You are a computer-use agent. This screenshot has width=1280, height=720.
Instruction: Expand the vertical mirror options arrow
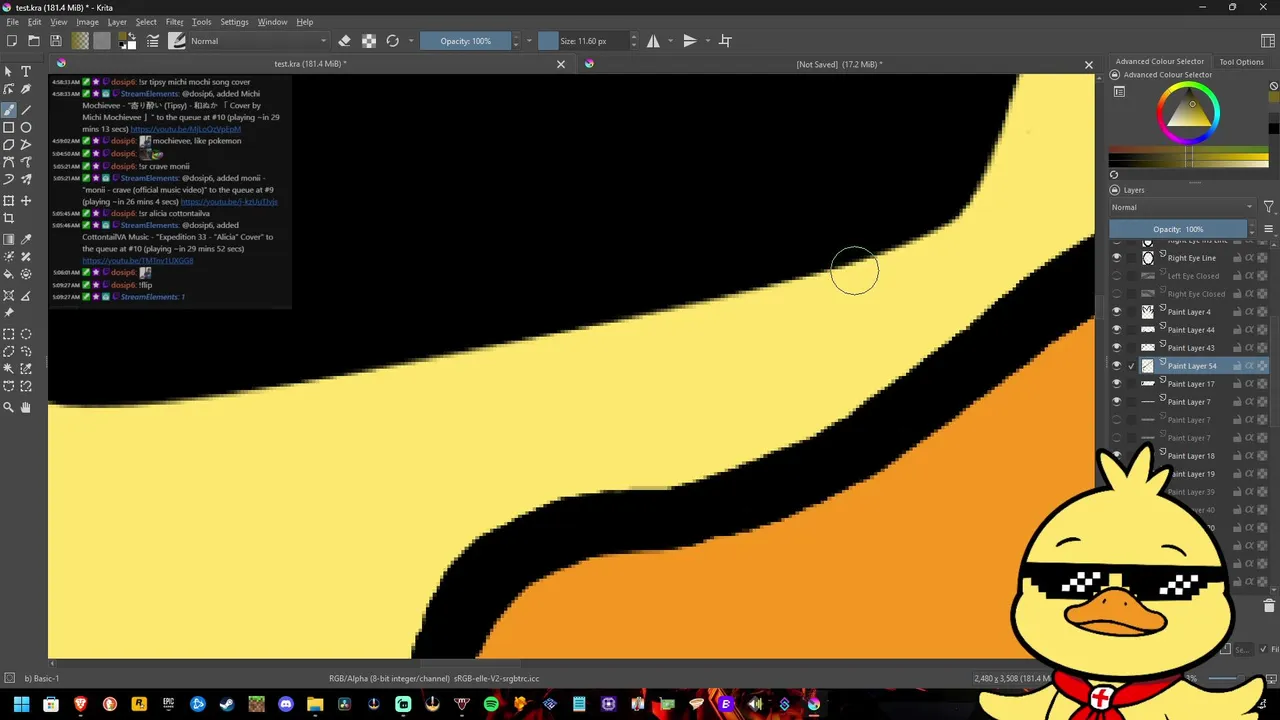(x=707, y=41)
